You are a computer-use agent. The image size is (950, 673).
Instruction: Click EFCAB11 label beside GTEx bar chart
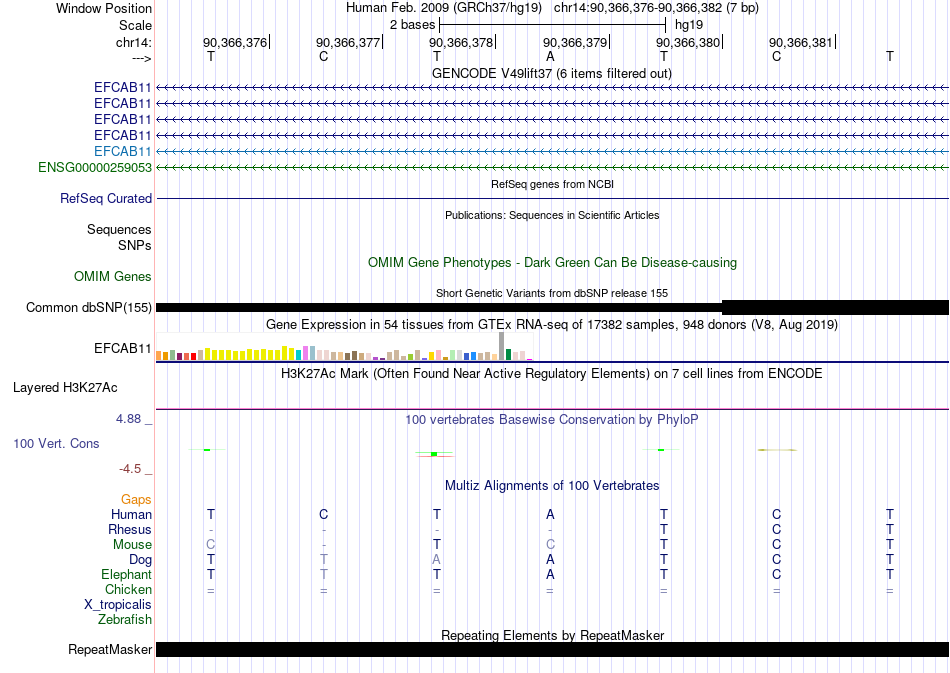(122, 348)
